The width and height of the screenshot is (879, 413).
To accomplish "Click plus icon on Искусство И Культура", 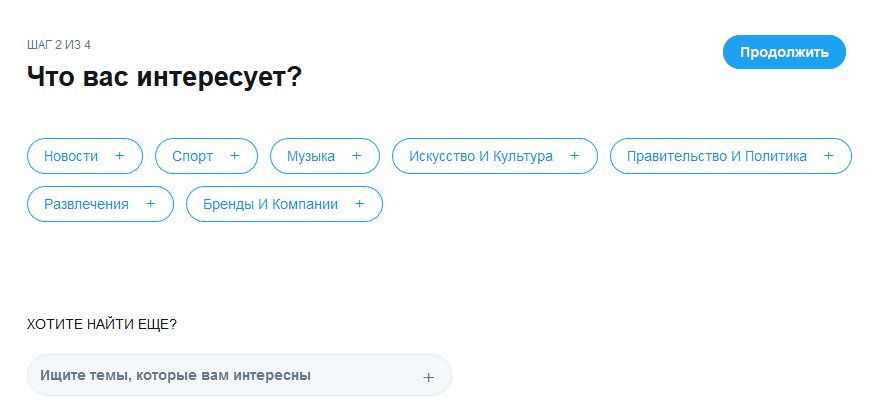I will [575, 156].
